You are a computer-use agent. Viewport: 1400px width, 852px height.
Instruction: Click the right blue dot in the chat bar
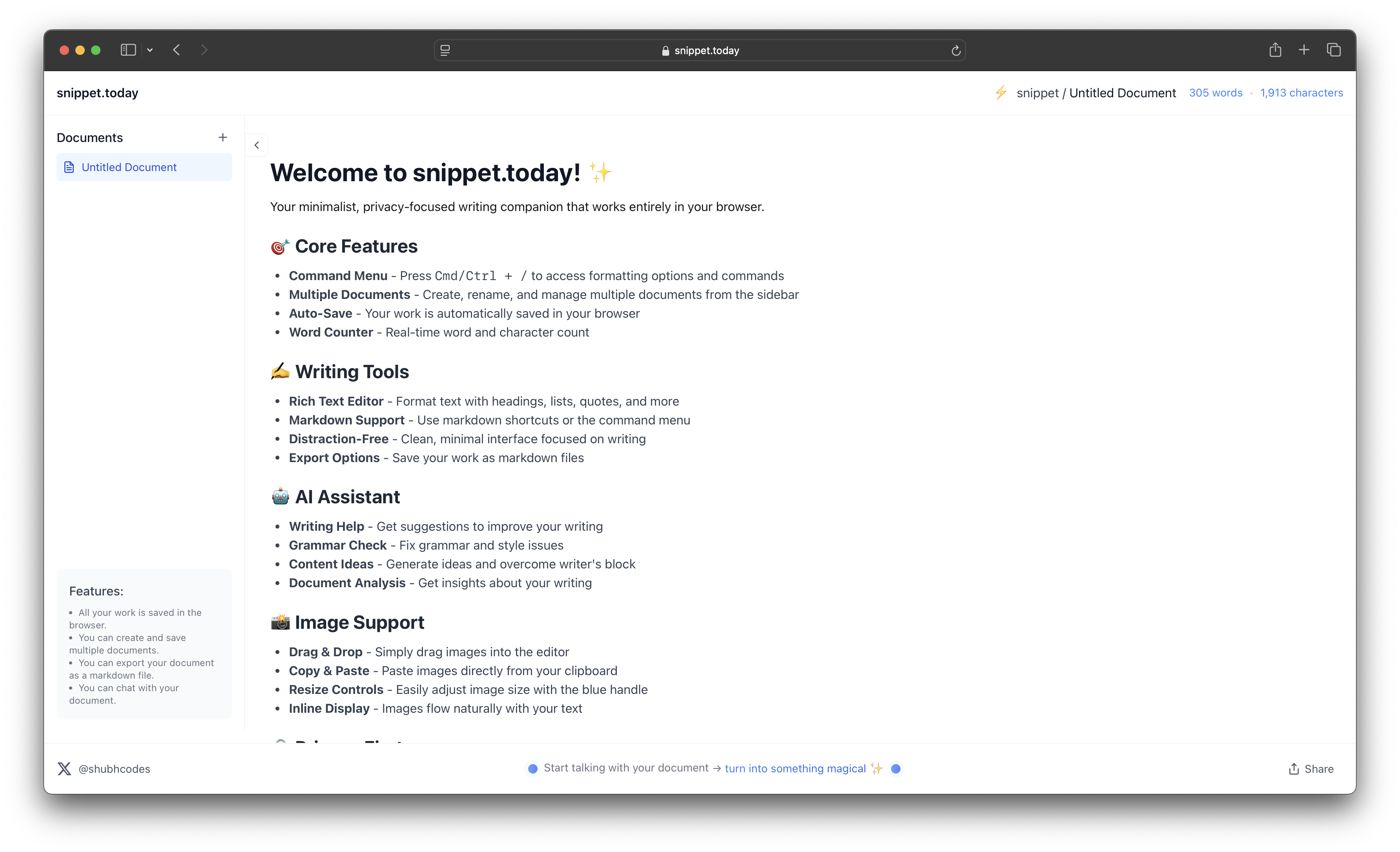tap(896, 768)
